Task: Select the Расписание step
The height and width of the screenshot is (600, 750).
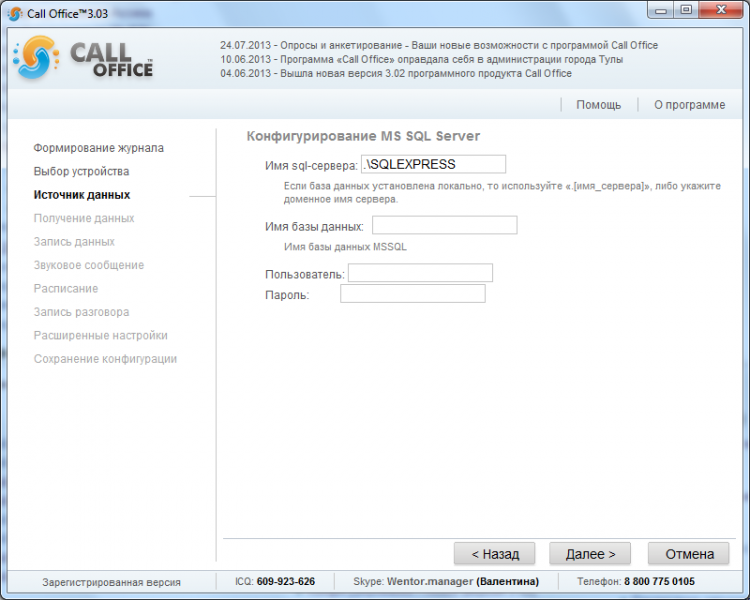Action: point(66,289)
